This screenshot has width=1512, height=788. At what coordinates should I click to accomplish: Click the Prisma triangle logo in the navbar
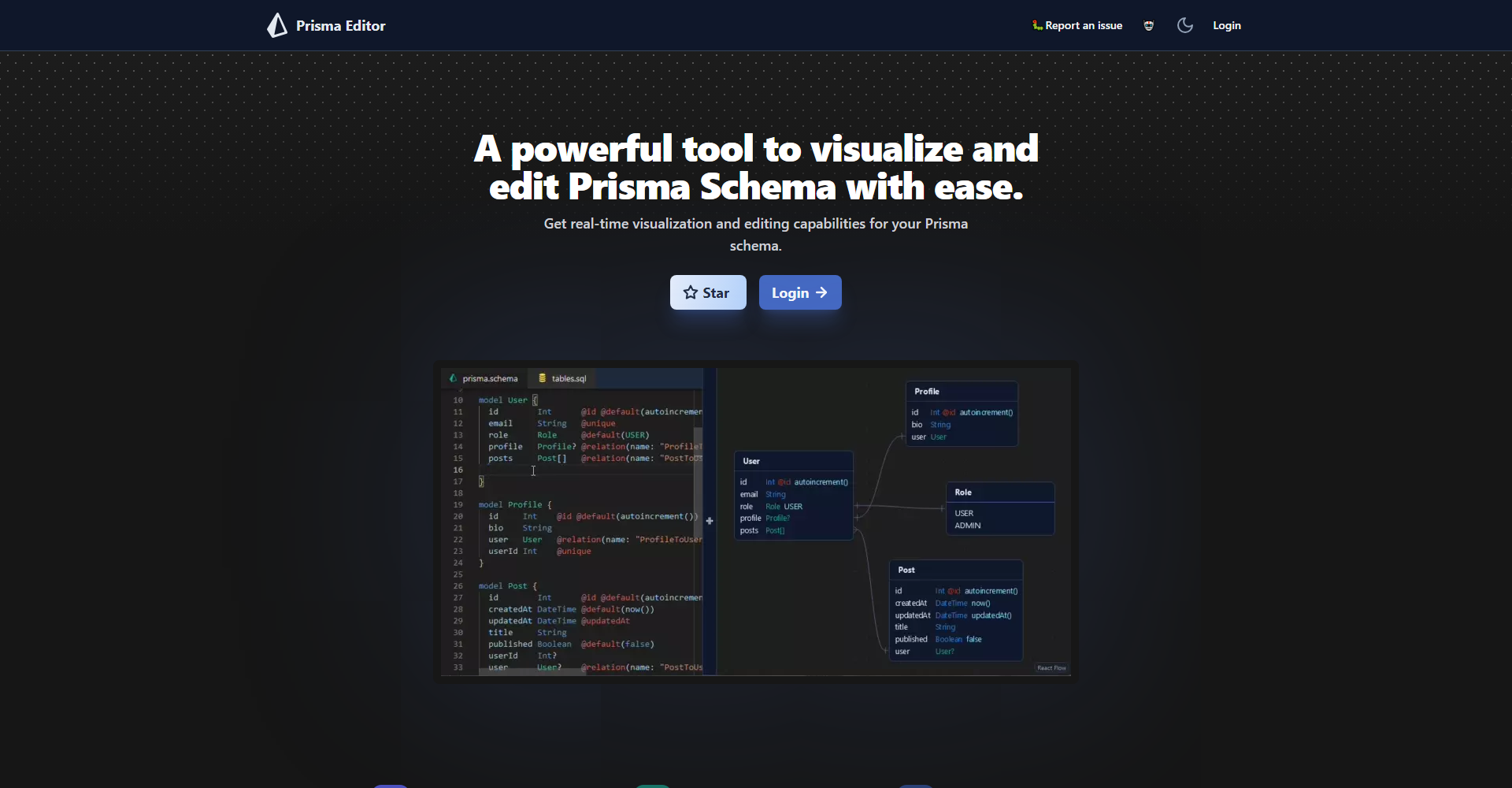(277, 24)
